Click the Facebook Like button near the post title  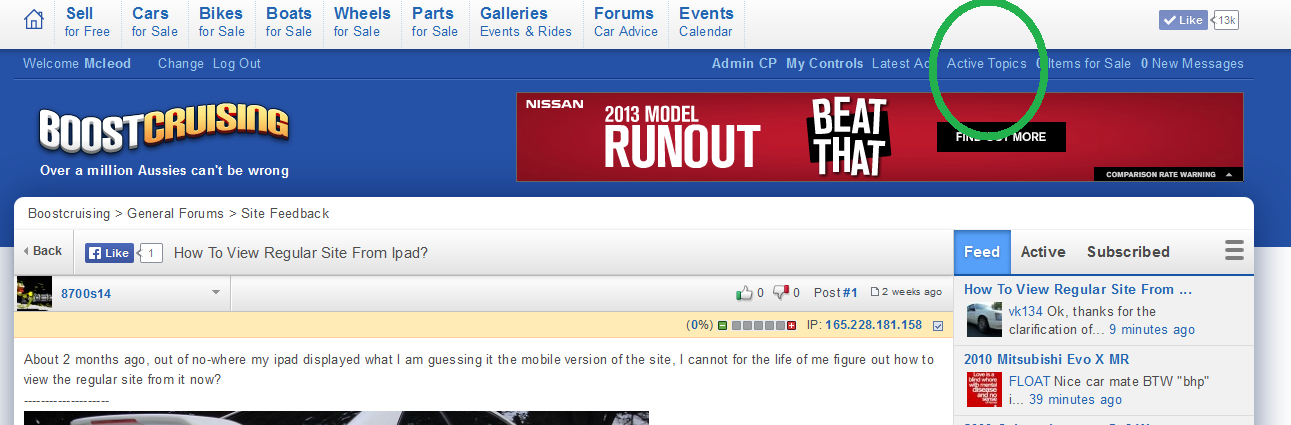click(109, 253)
